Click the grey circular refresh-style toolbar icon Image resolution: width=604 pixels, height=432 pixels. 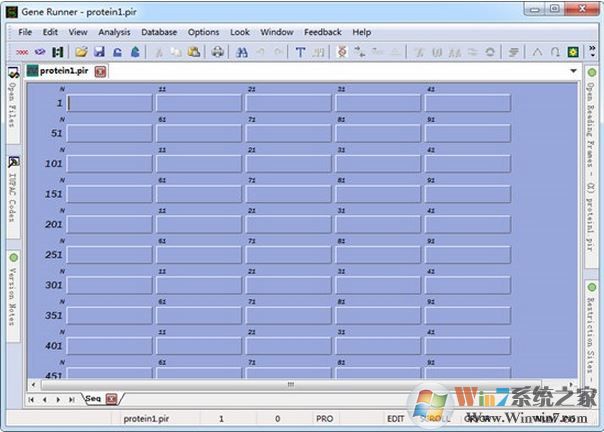490,52
